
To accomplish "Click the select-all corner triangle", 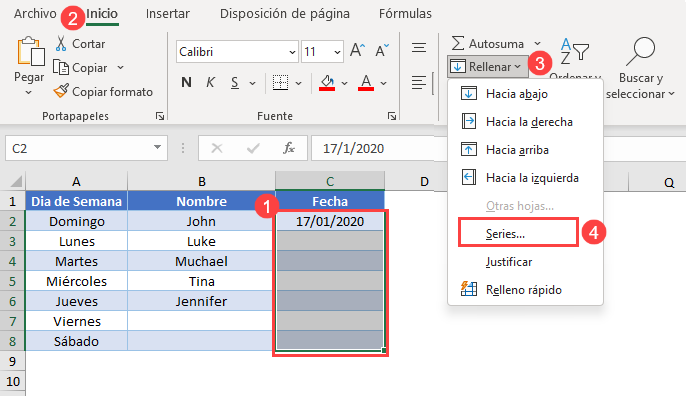I will pyautogui.click(x=16, y=181).
